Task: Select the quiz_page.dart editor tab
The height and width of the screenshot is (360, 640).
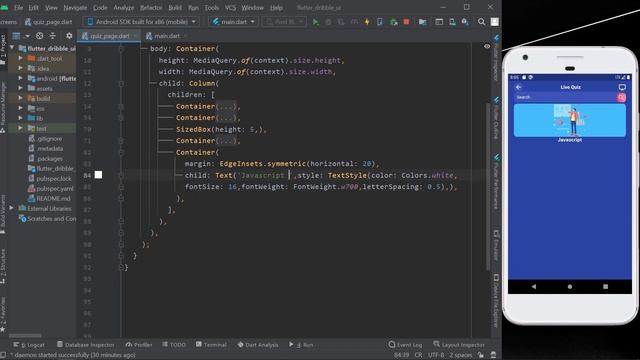Action: coord(109,36)
